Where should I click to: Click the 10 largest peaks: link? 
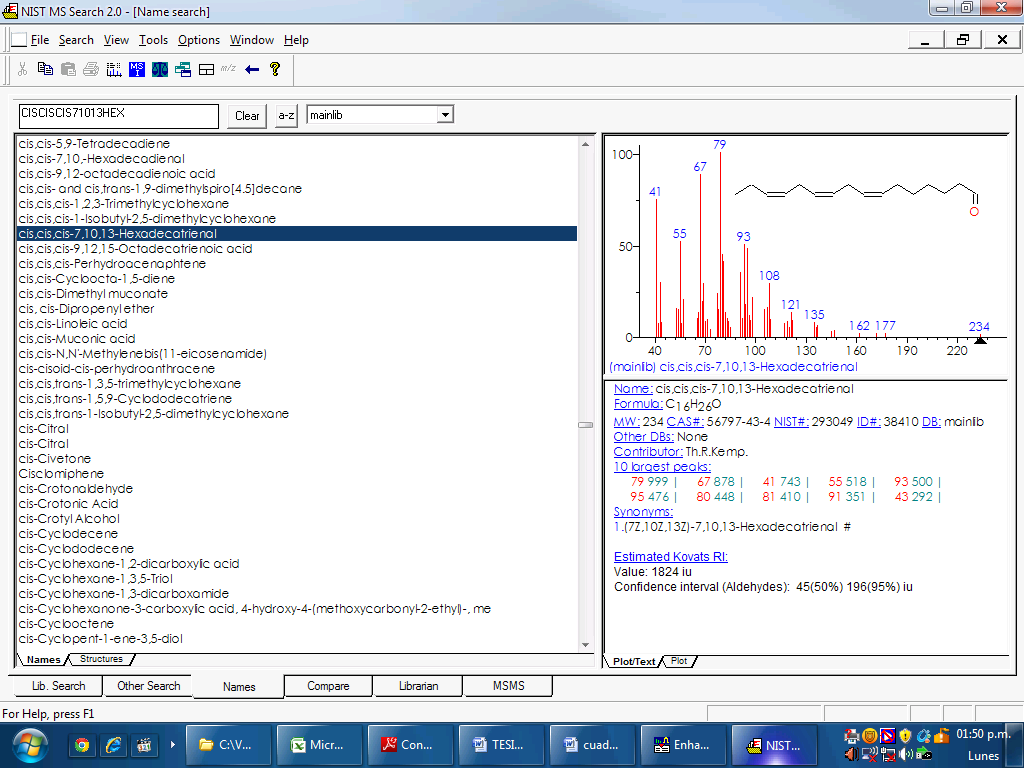pyautogui.click(x=662, y=466)
